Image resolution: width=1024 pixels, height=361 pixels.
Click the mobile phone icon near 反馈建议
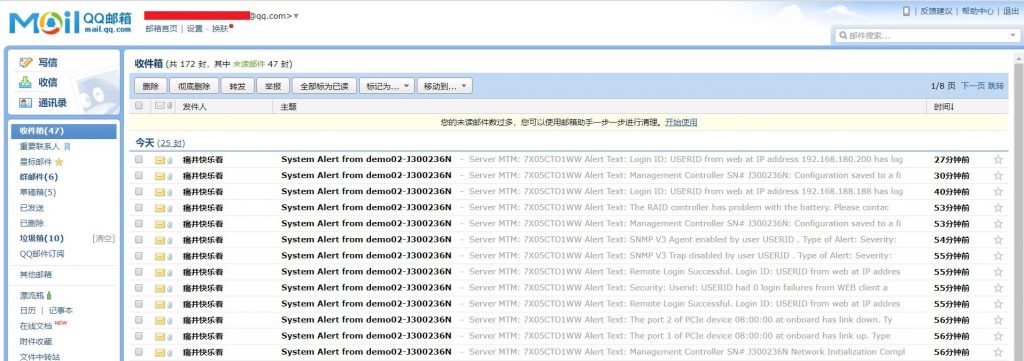pyautogui.click(x=906, y=11)
